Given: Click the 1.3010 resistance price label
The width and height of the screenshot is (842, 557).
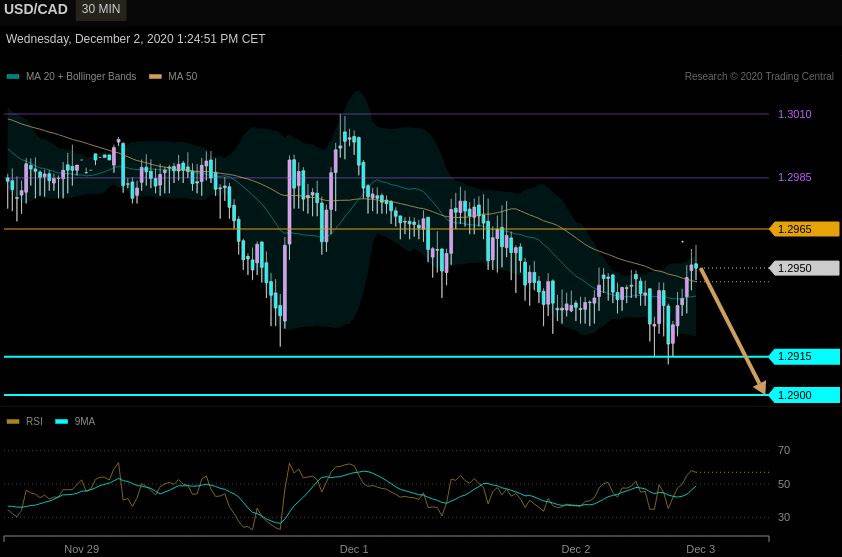Looking at the screenshot, I should tap(795, 114).
